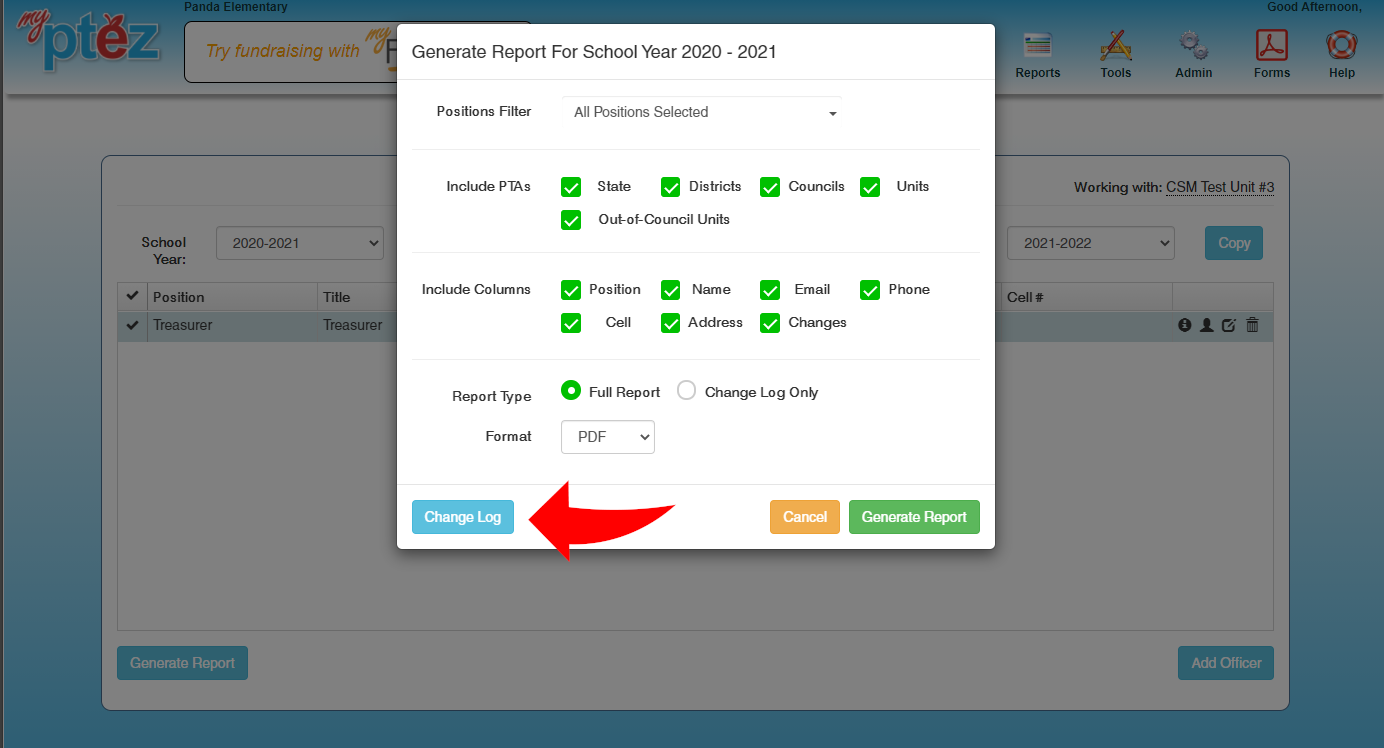Open the 2021-2022 year dropdown
The width and height of the screenshot is (1384, 748).
(x=1090, y=243)
